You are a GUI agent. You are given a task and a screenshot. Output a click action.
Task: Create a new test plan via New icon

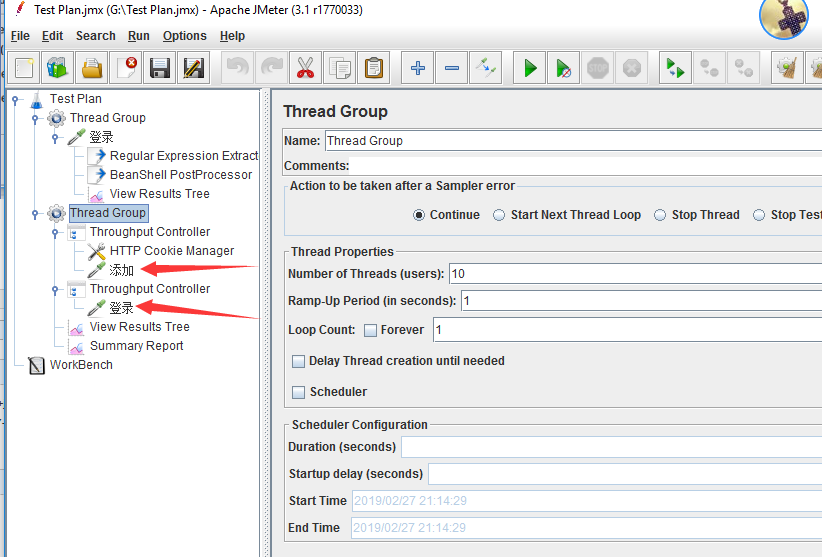(x=24, y=68)
